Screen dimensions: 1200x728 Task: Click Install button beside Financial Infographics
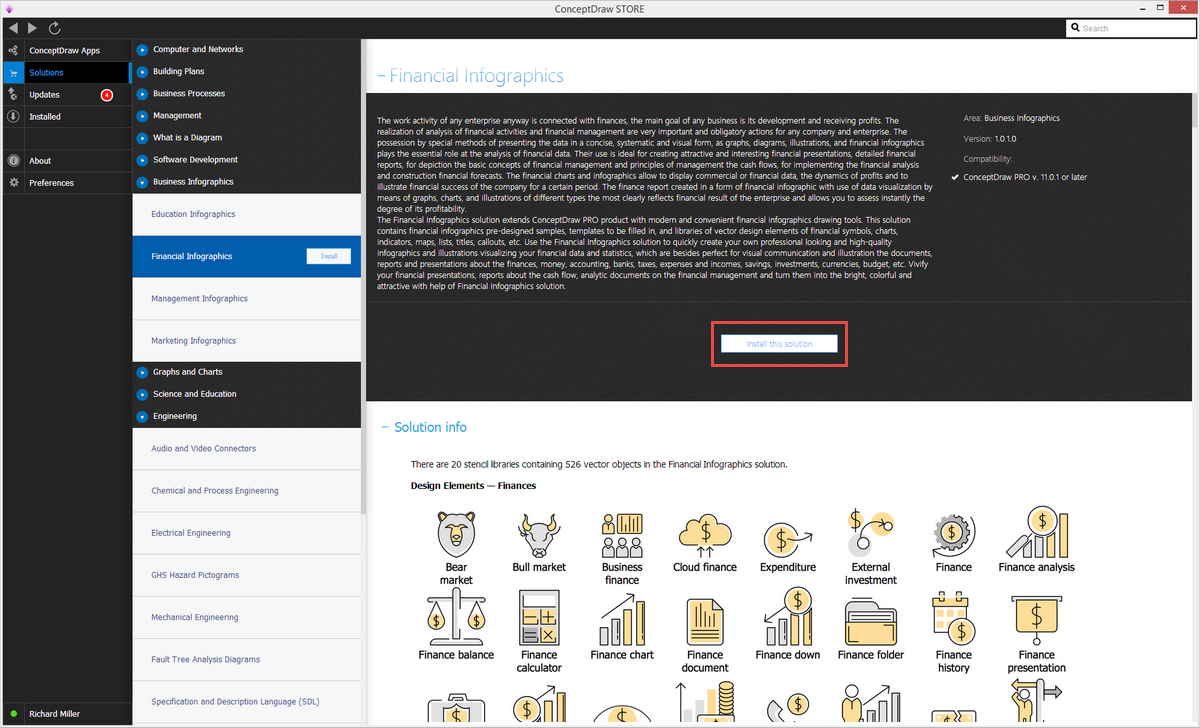[328, 256]
